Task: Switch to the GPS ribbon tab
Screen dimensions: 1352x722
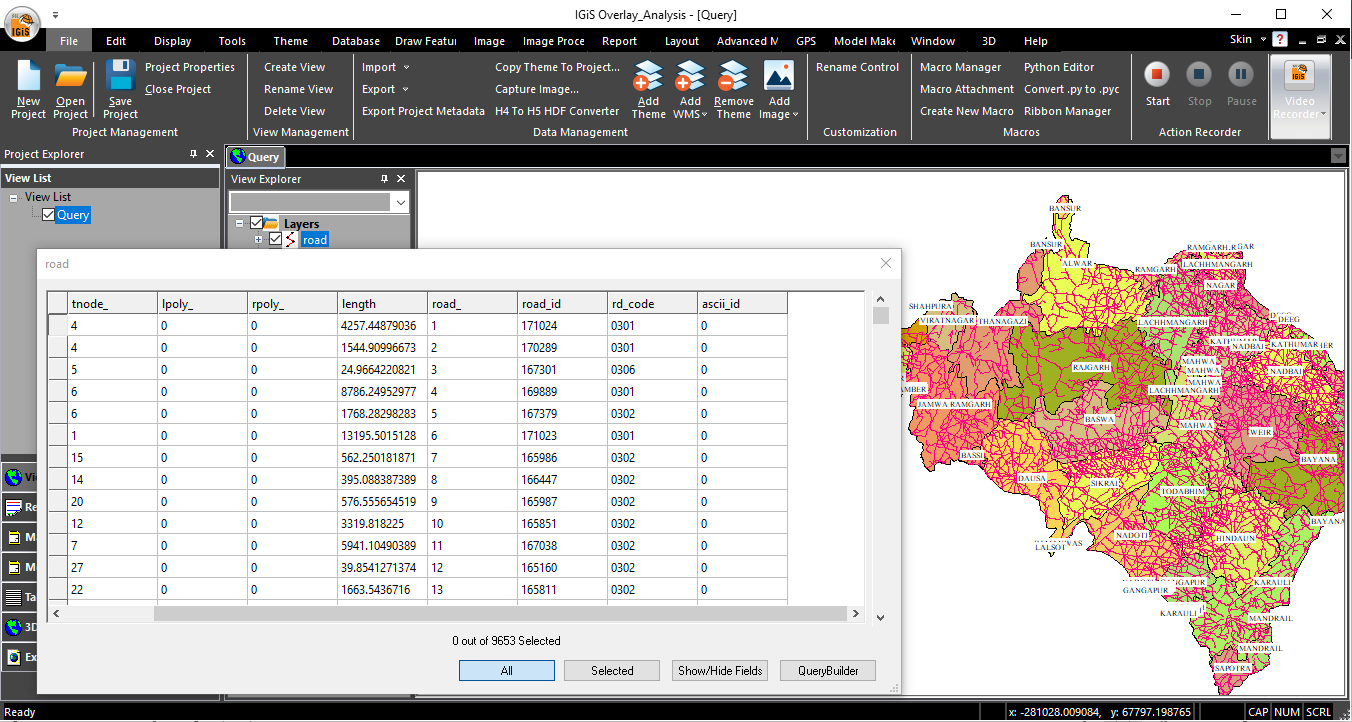Action: (806, 41)
